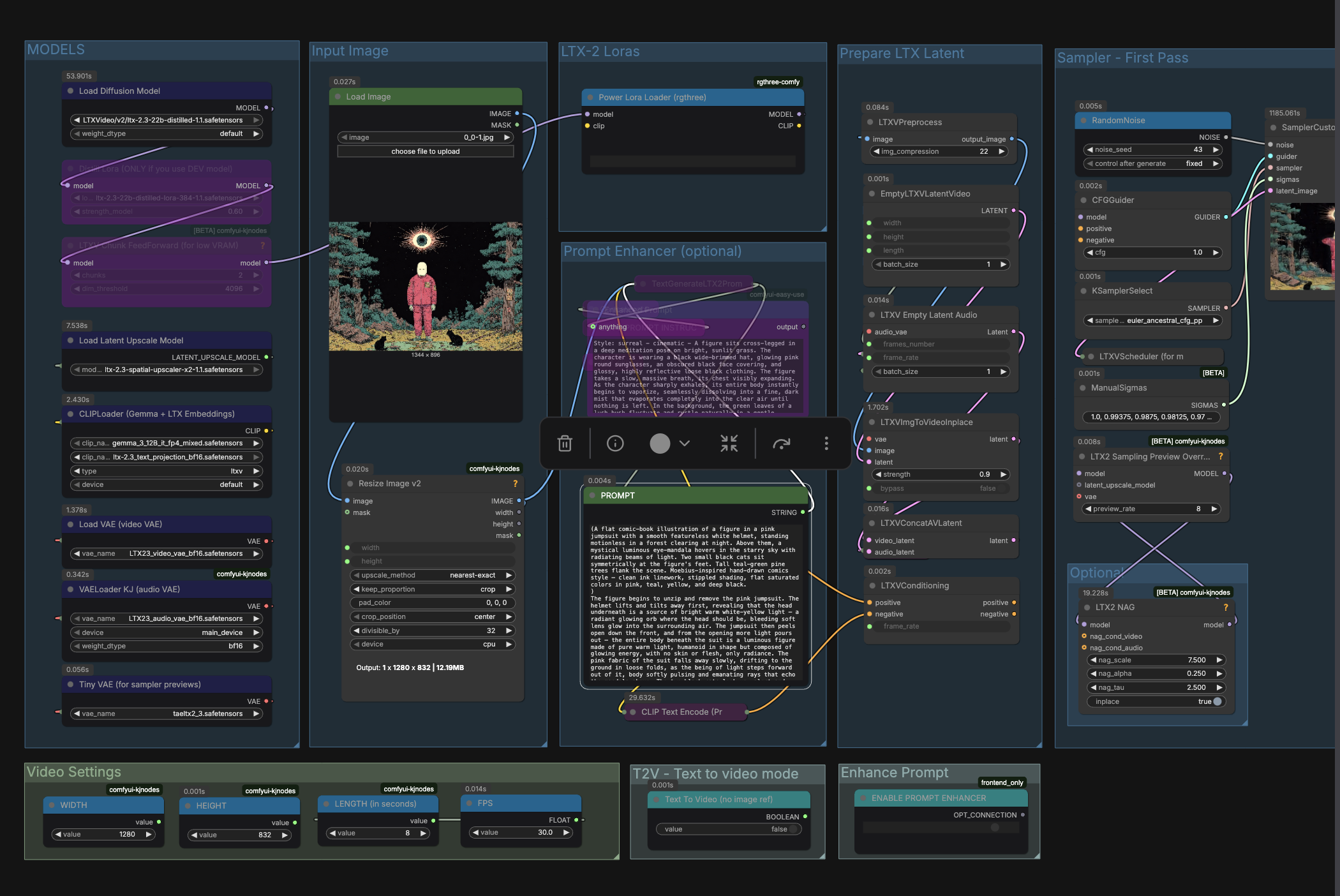The height and width of the screenshot is (896, 1340).
Task: Click the comfyui-kjnodes badge above Resize Image
Action: (494, 468)
